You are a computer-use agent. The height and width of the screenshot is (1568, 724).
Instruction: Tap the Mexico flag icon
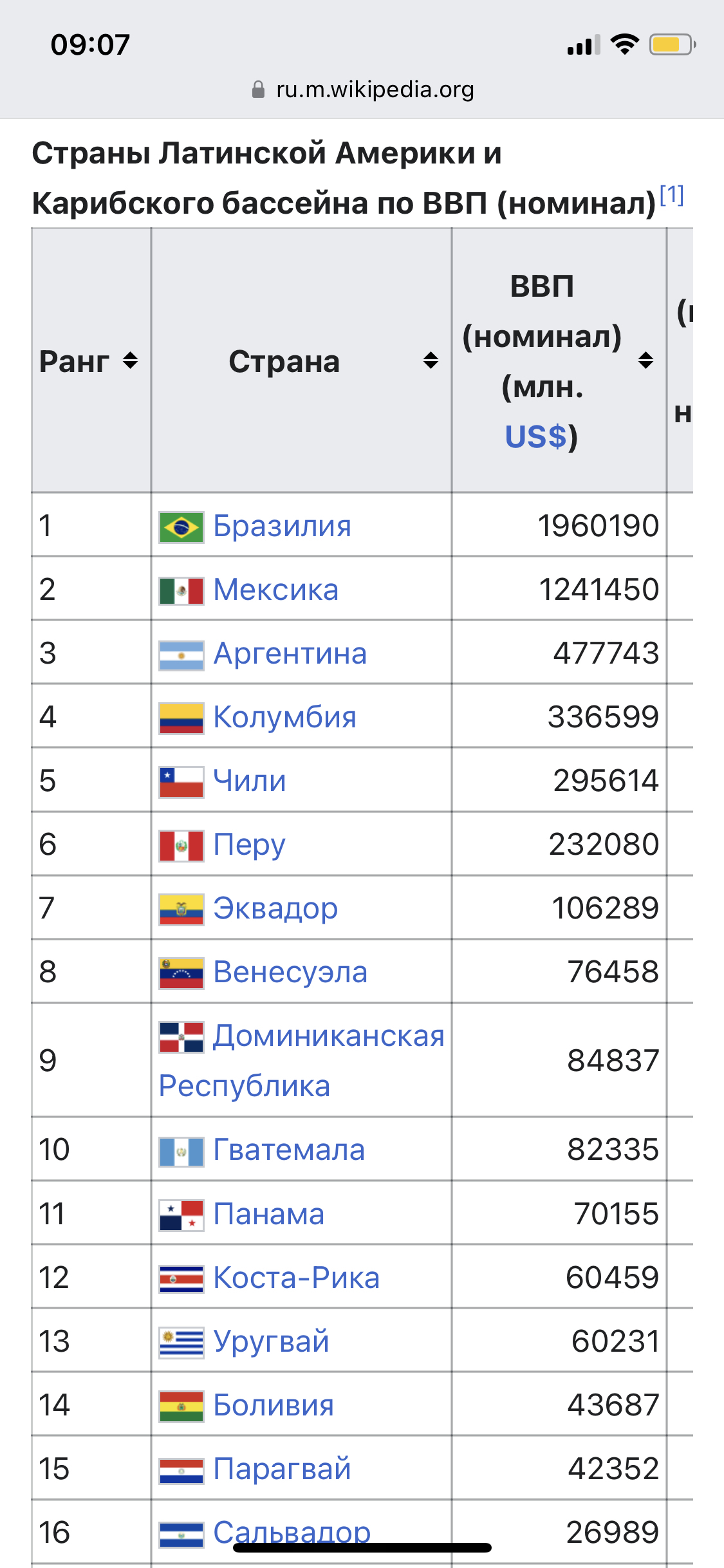(181, 591)
